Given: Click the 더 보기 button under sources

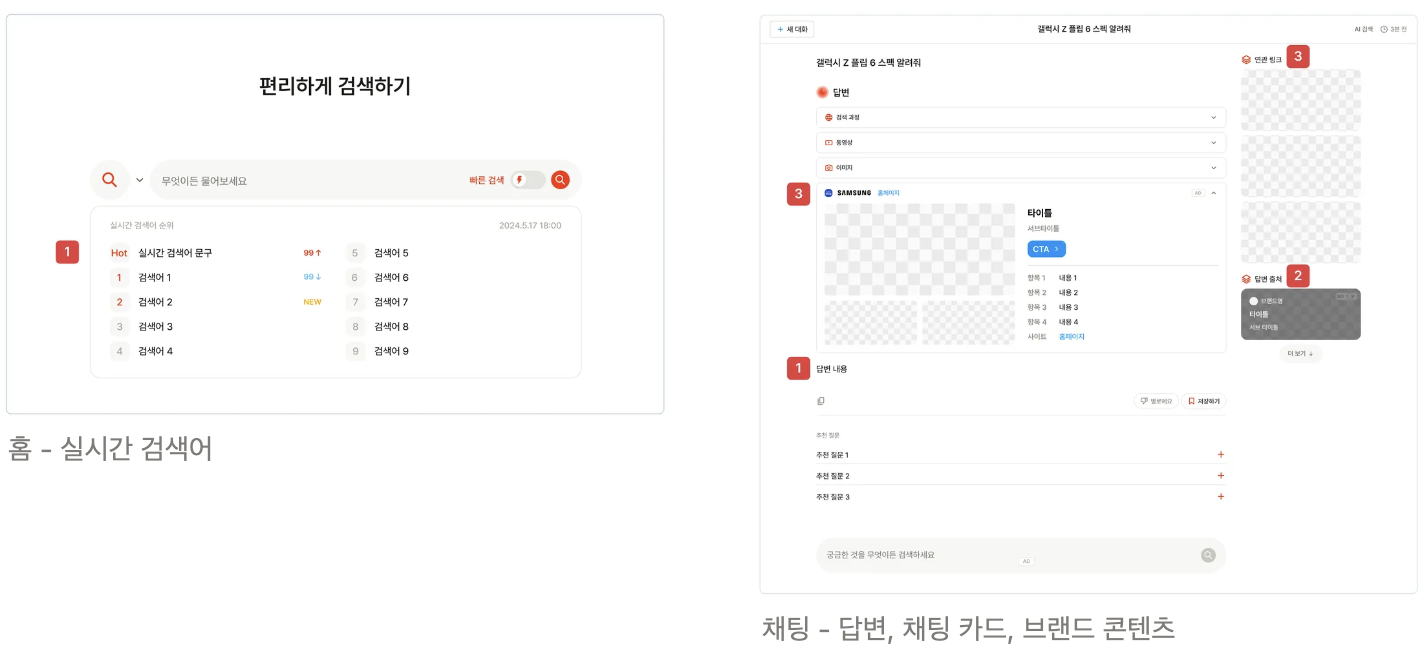Looking at the screenshot, I should pos(1300,354).
